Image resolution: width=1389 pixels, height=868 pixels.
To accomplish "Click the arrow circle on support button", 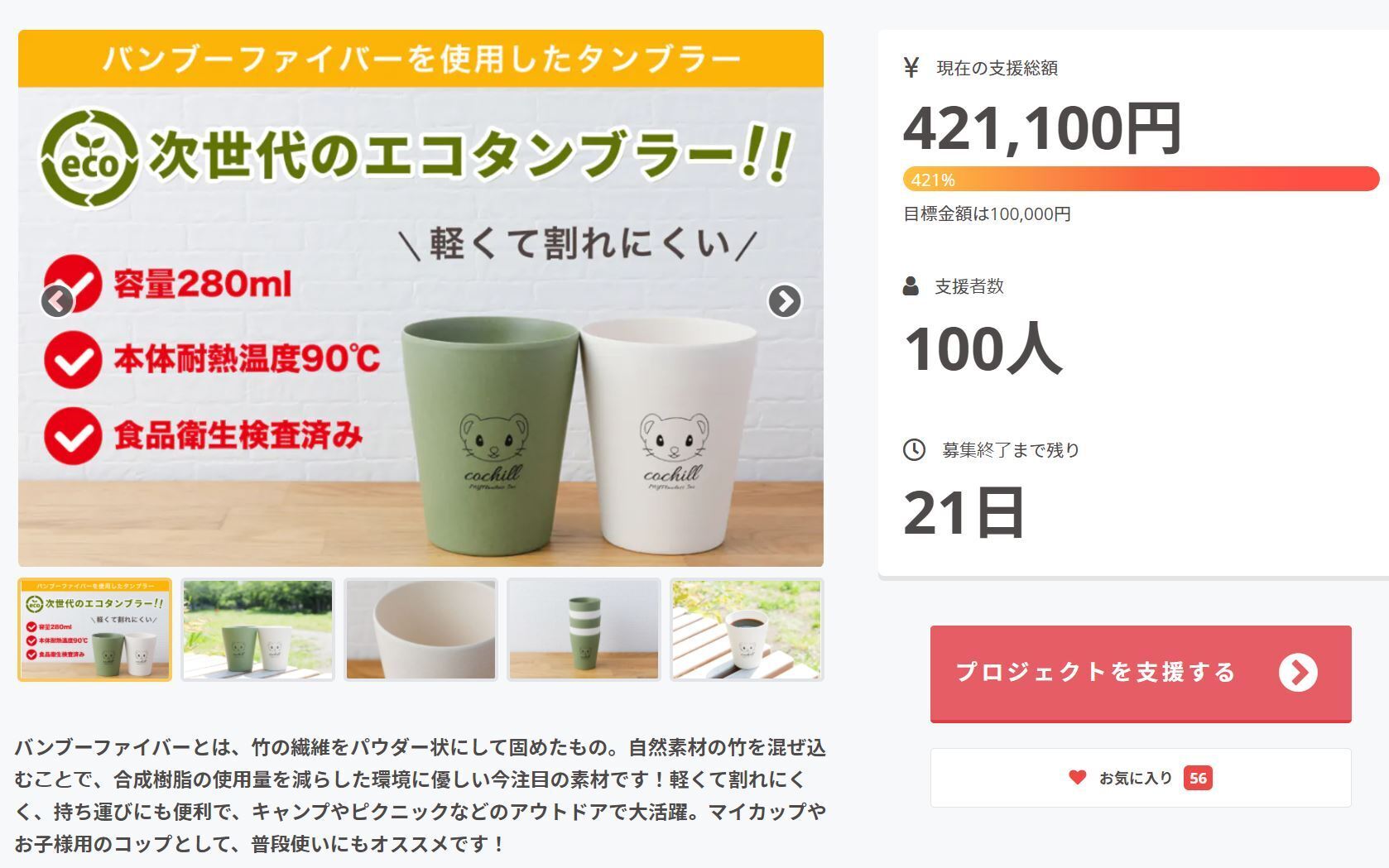I will coord(1298,672).
